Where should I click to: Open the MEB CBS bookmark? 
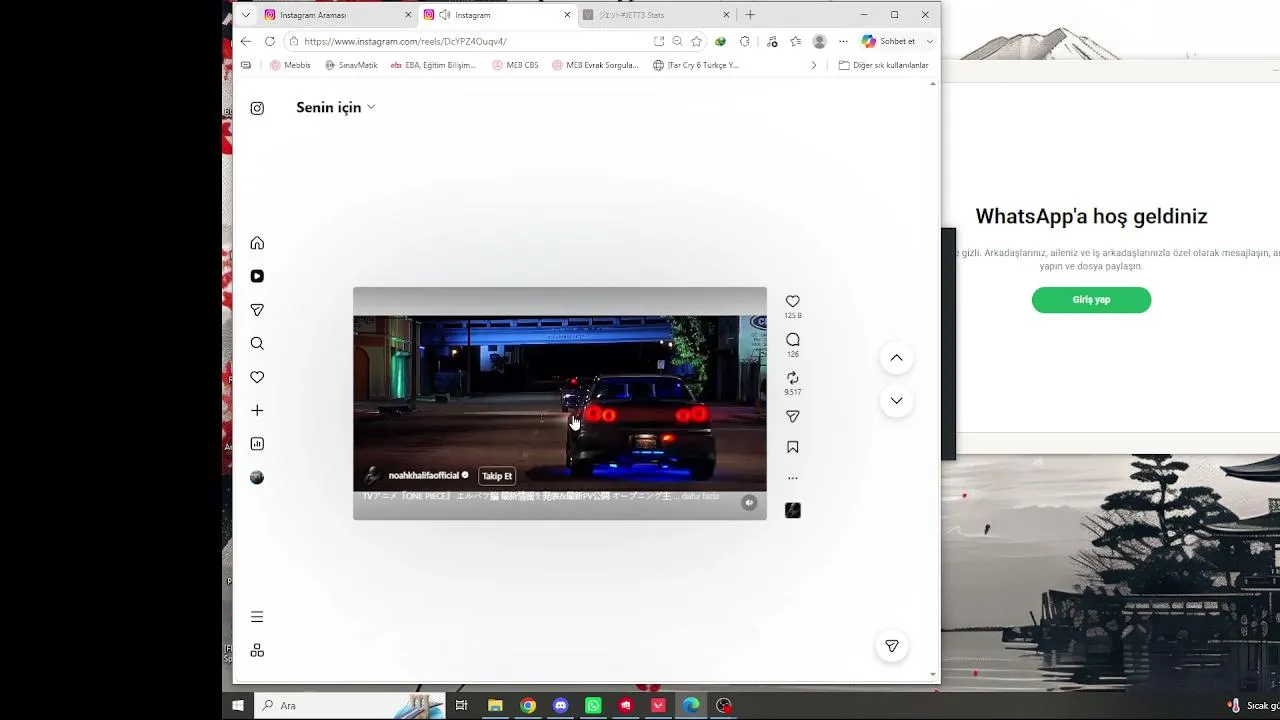[x=515, y=65]
